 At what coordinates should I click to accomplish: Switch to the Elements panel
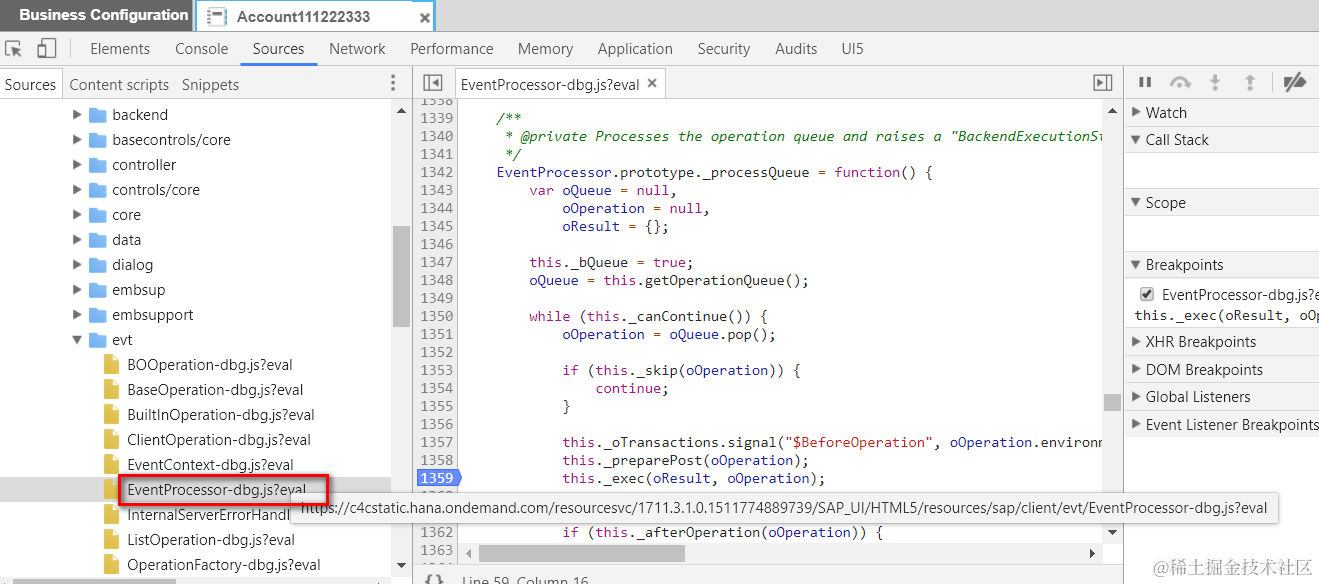[120, 48]
